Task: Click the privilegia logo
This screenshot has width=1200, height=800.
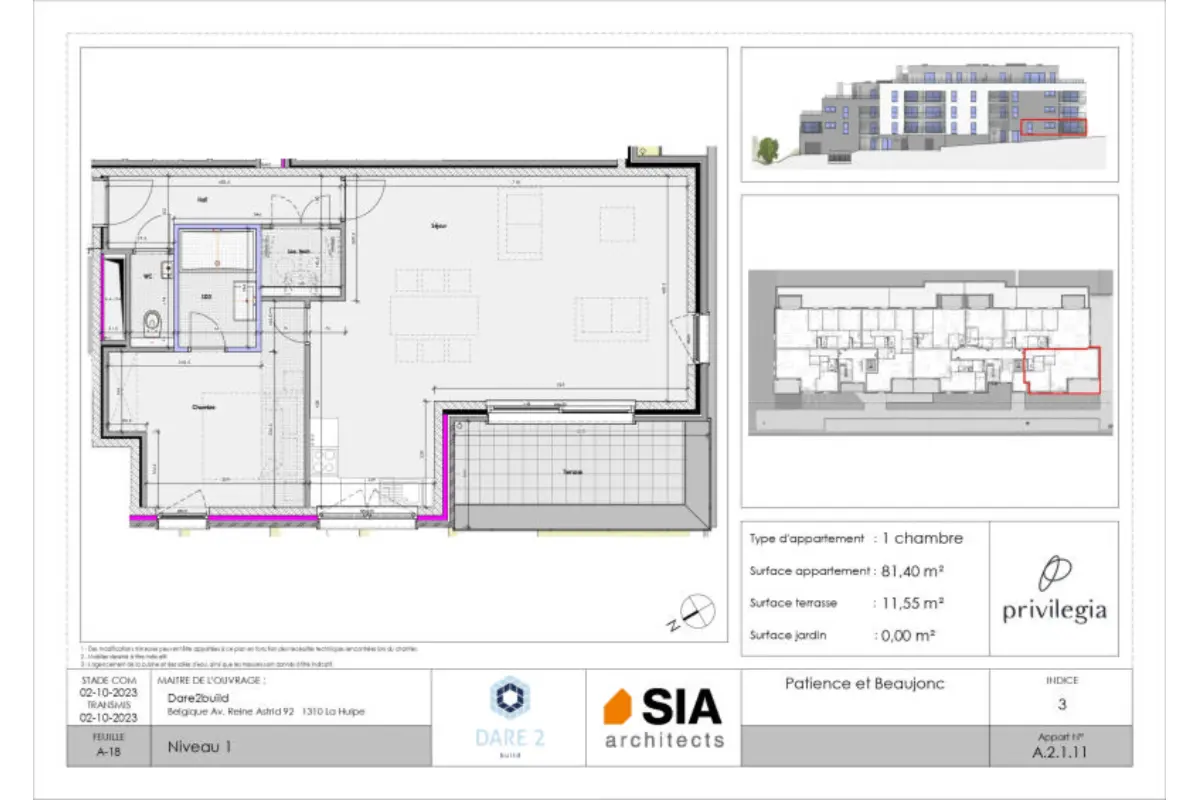Action: [x=1055, y=591]
